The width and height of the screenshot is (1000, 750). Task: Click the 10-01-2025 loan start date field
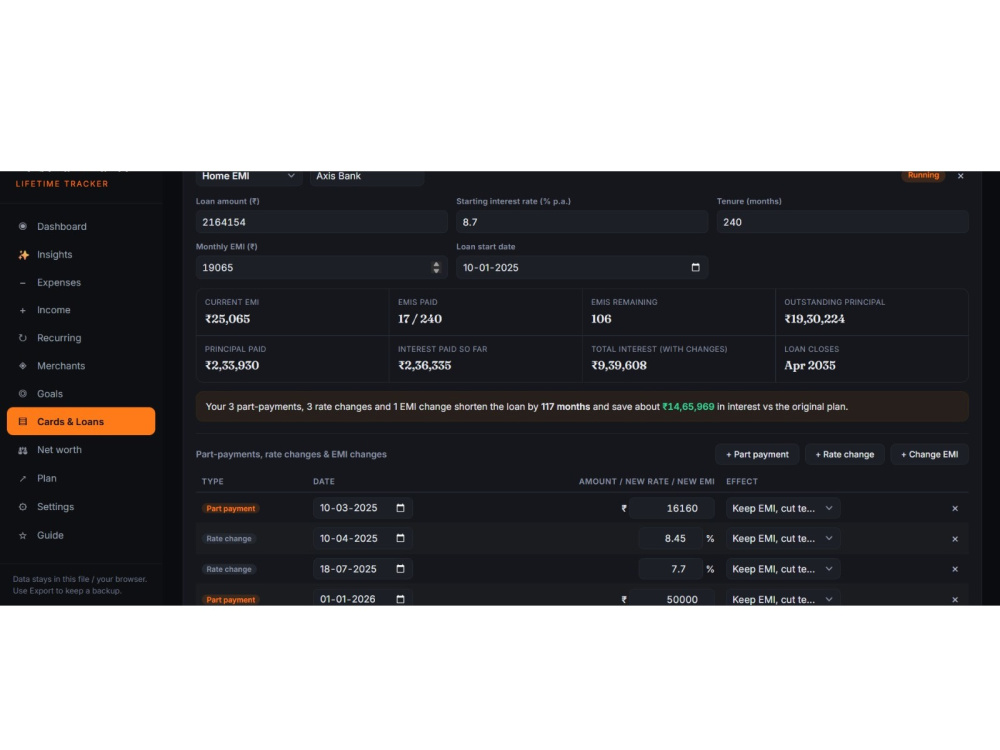(582, 267)
